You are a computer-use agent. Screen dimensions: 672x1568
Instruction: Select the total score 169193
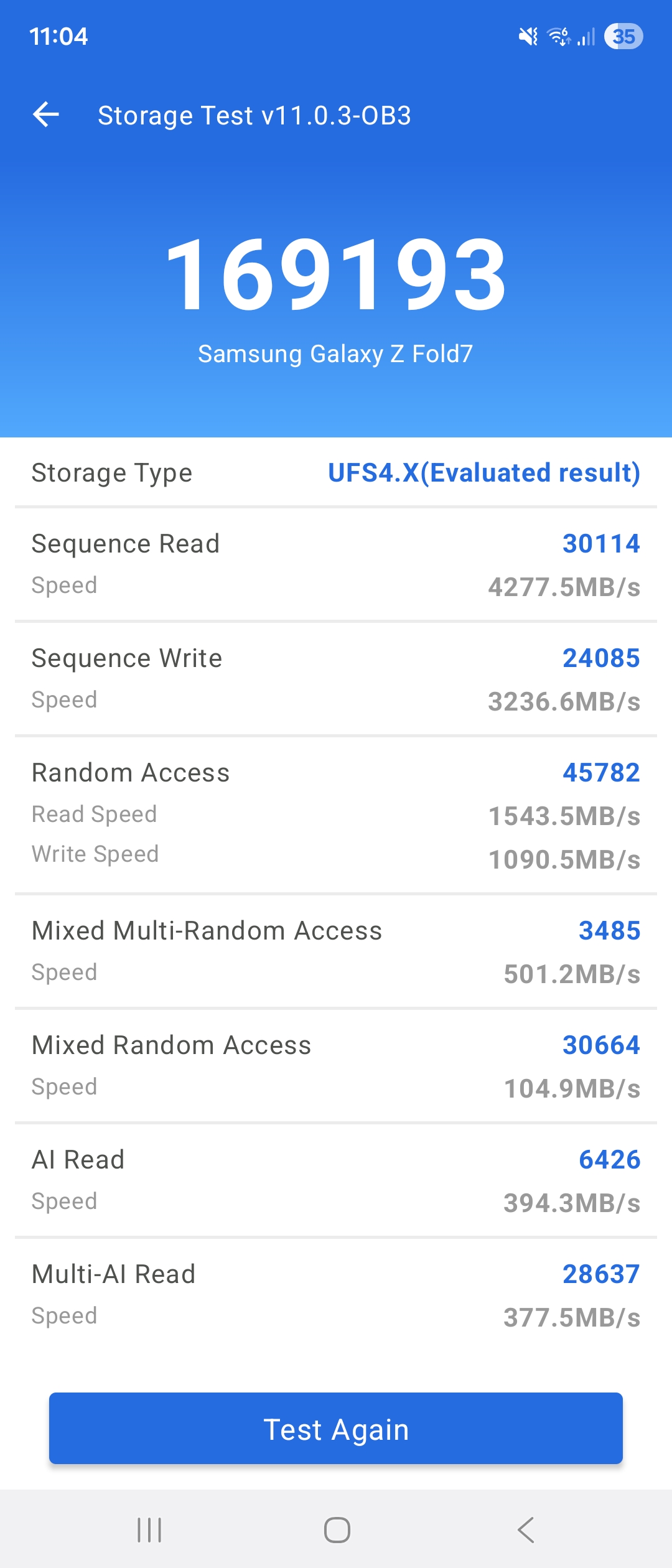[x=336, y=274]
